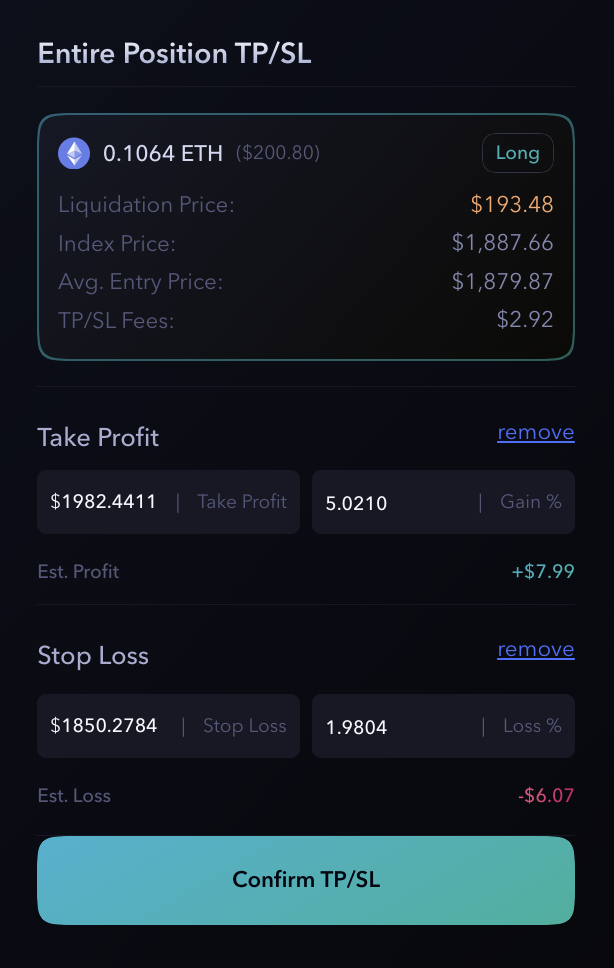Click the +$7.99 estimated profit value
The height and width of the screenshot is (968, 614).
point(542,571)
